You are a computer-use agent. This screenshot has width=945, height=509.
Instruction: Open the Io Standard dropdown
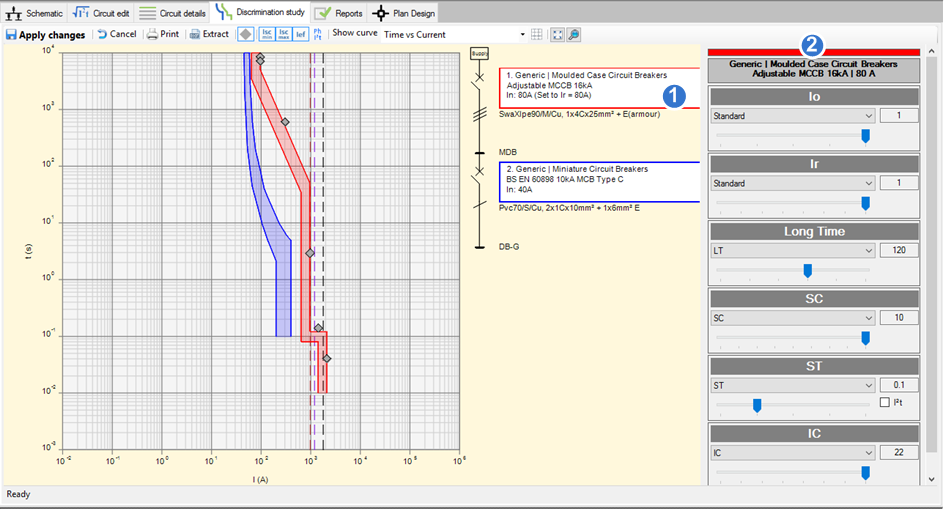click(x=793, y=116)
